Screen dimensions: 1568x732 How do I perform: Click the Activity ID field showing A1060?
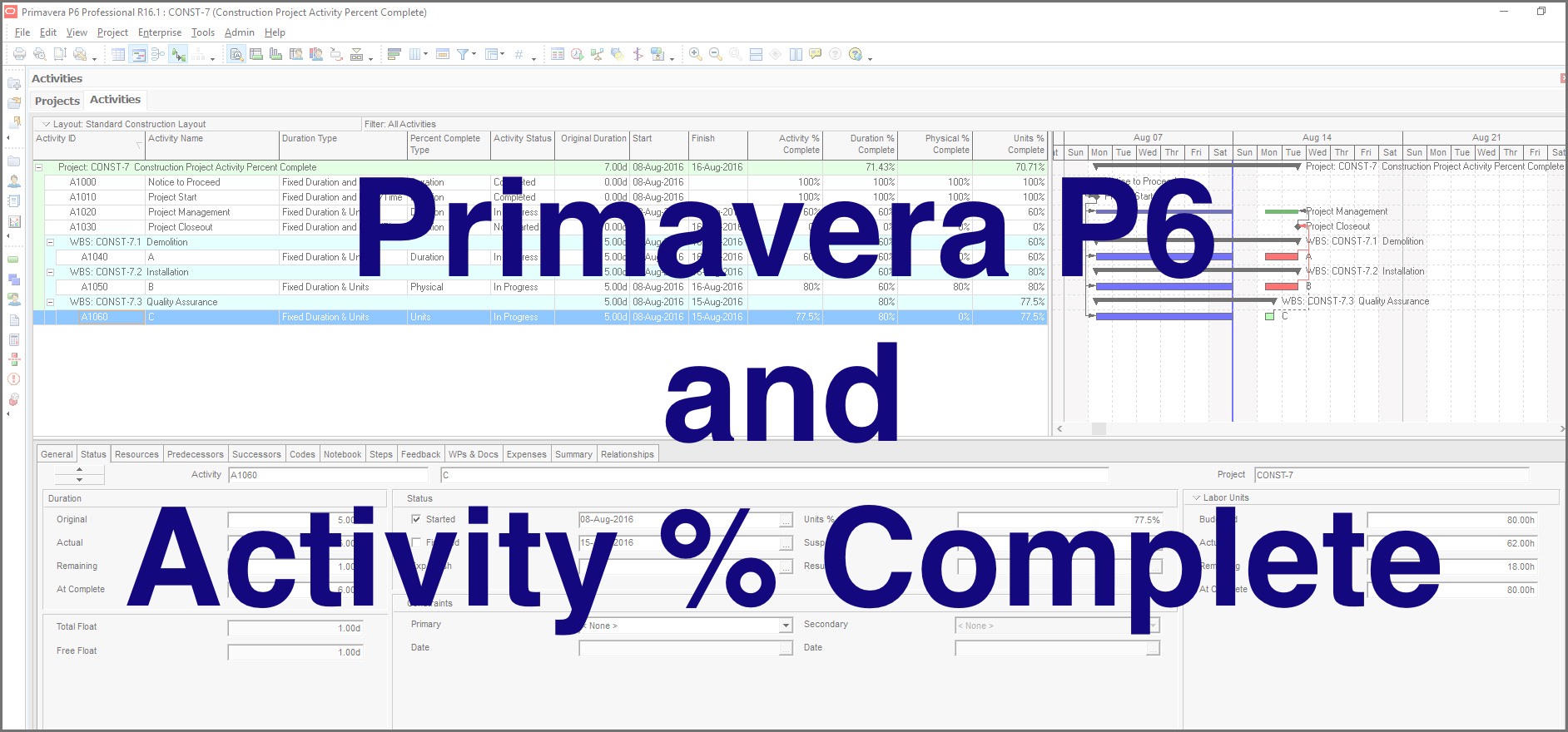click(328, 475)
